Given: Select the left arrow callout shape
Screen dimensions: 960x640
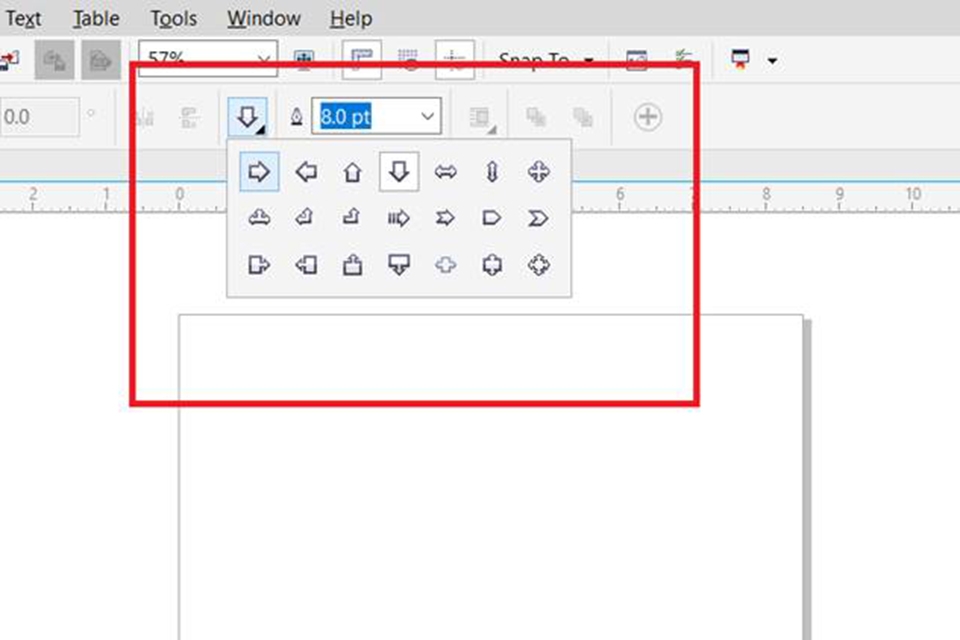Looking at the screenshot, I should [306, 265].
